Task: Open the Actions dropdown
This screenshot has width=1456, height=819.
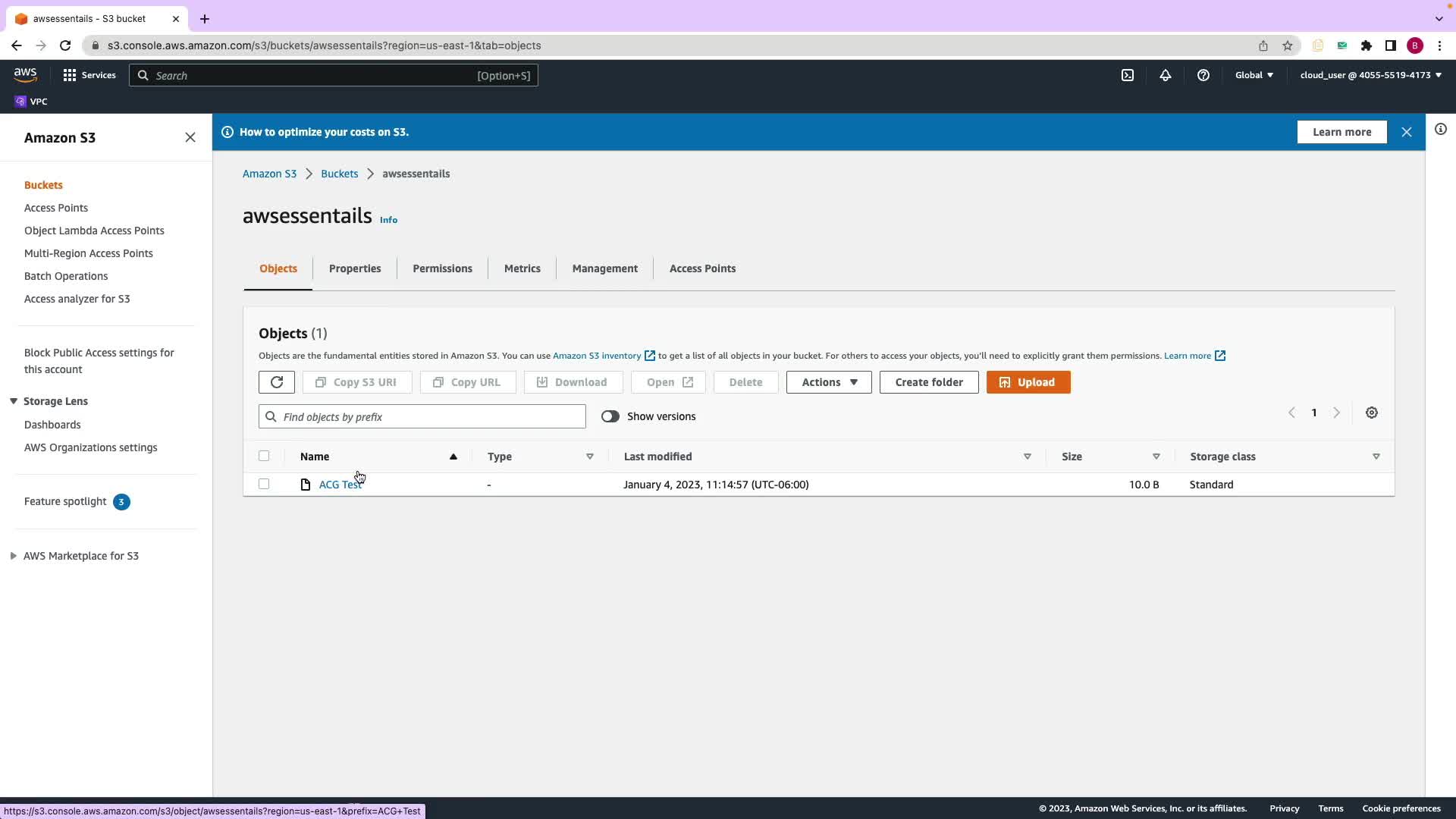Action: [x=829, y=382]
